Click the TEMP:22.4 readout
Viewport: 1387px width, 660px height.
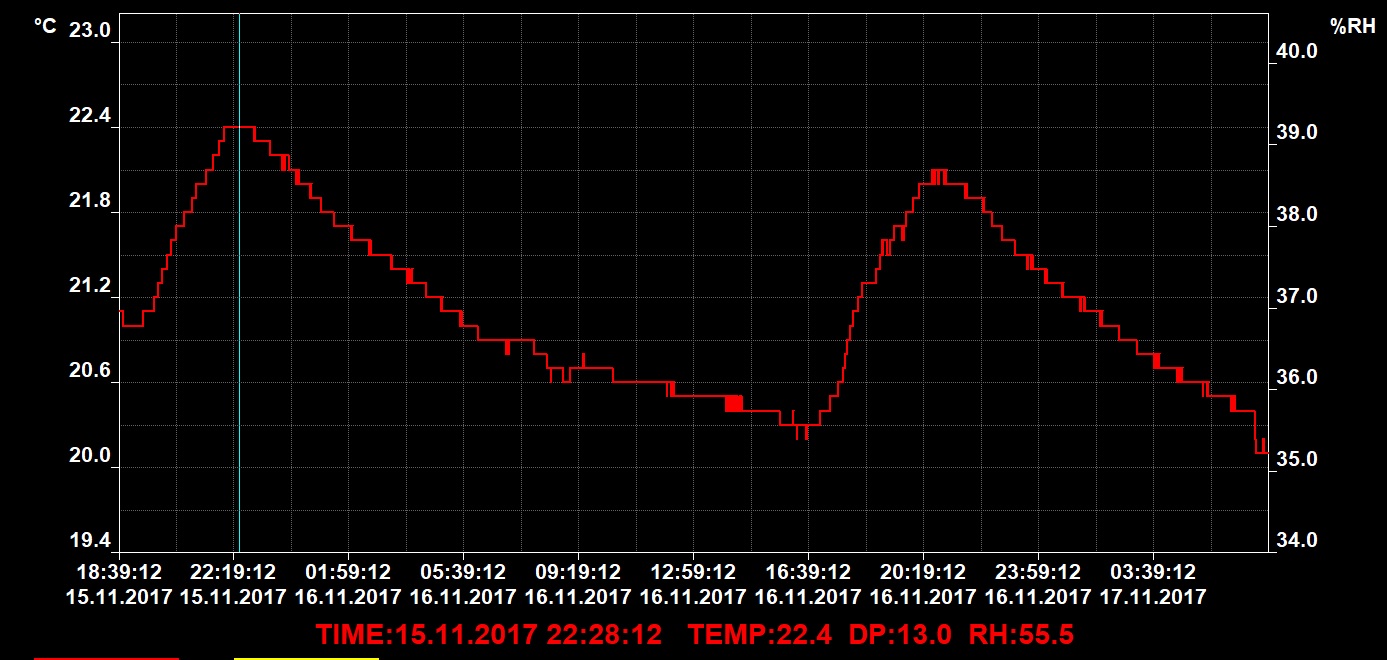tap(761, 634)
